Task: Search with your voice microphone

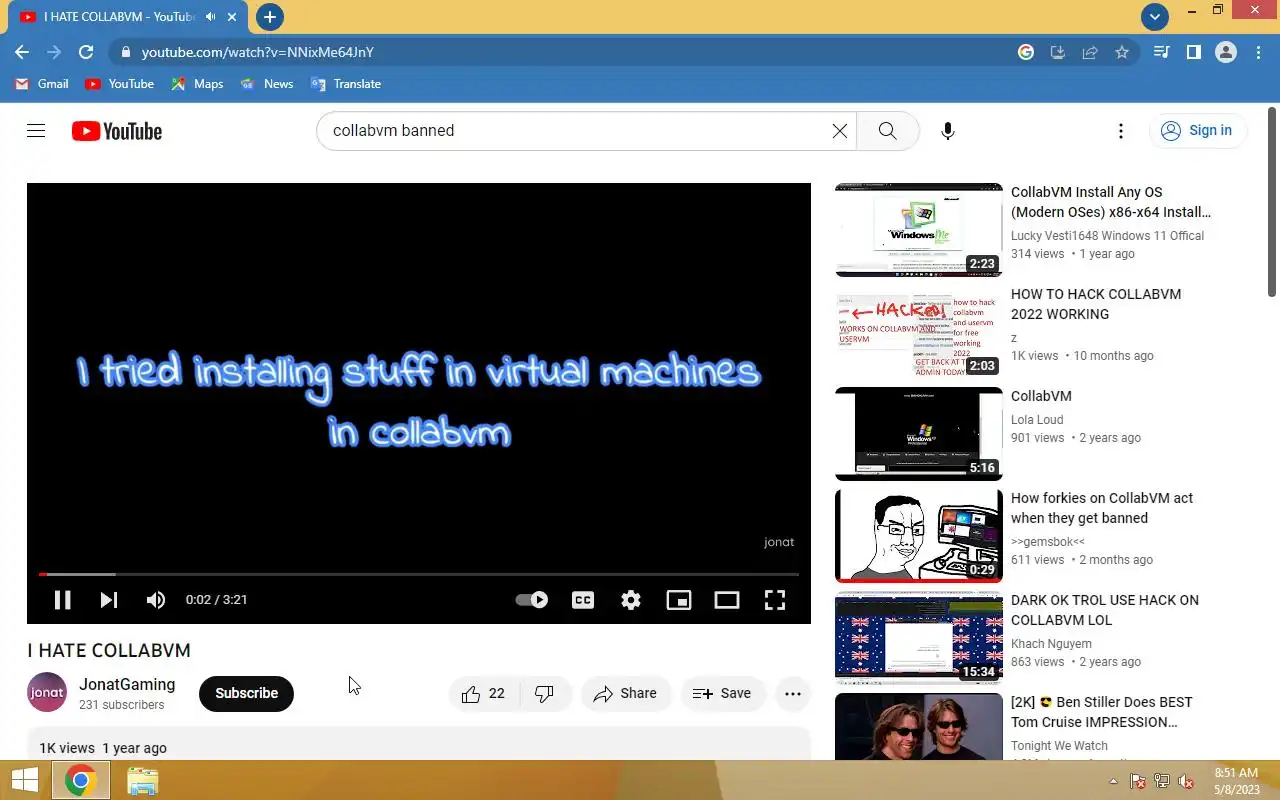Action: [948, 131]
